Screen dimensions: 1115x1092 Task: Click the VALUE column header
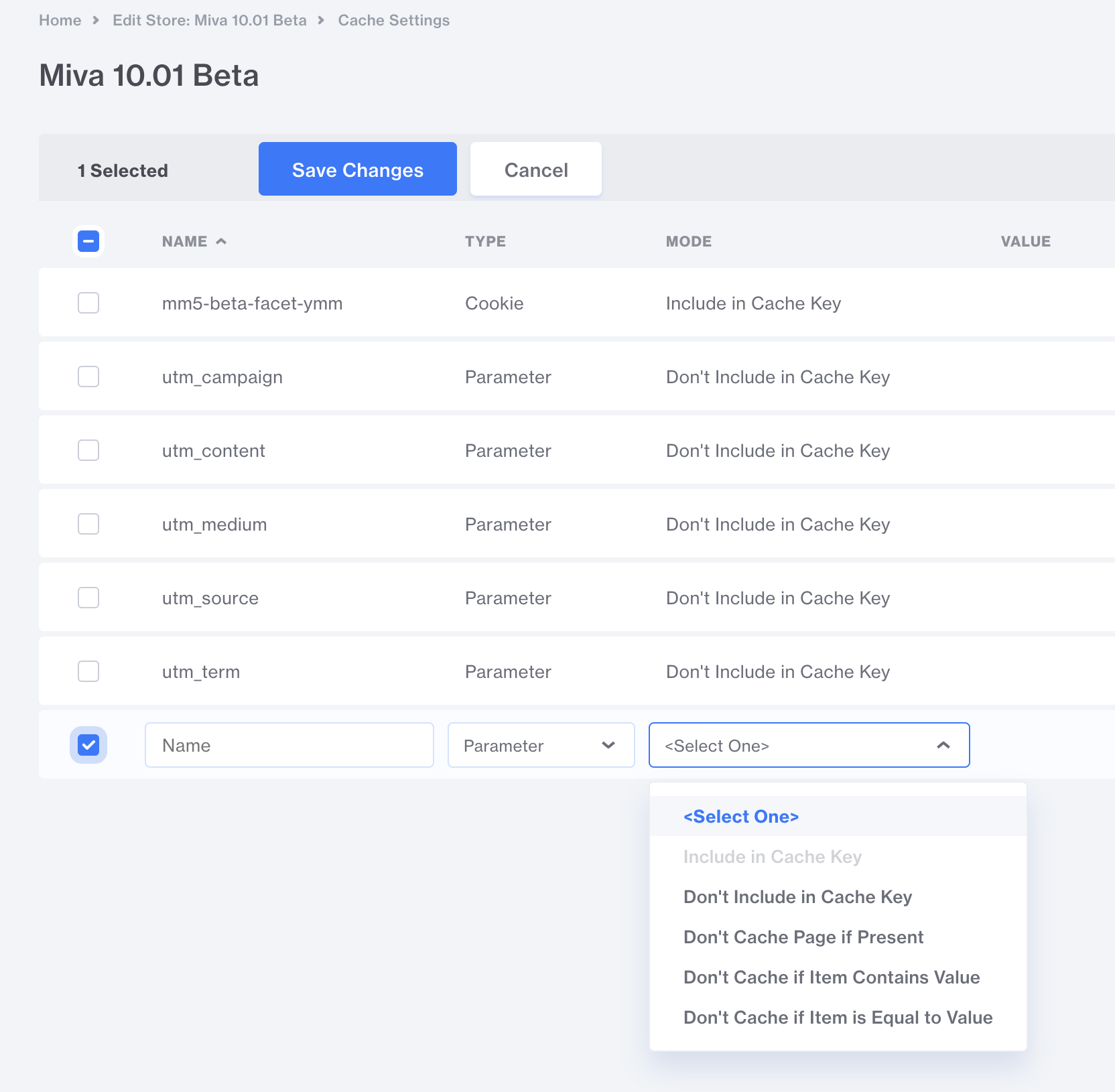[1025, 241]
